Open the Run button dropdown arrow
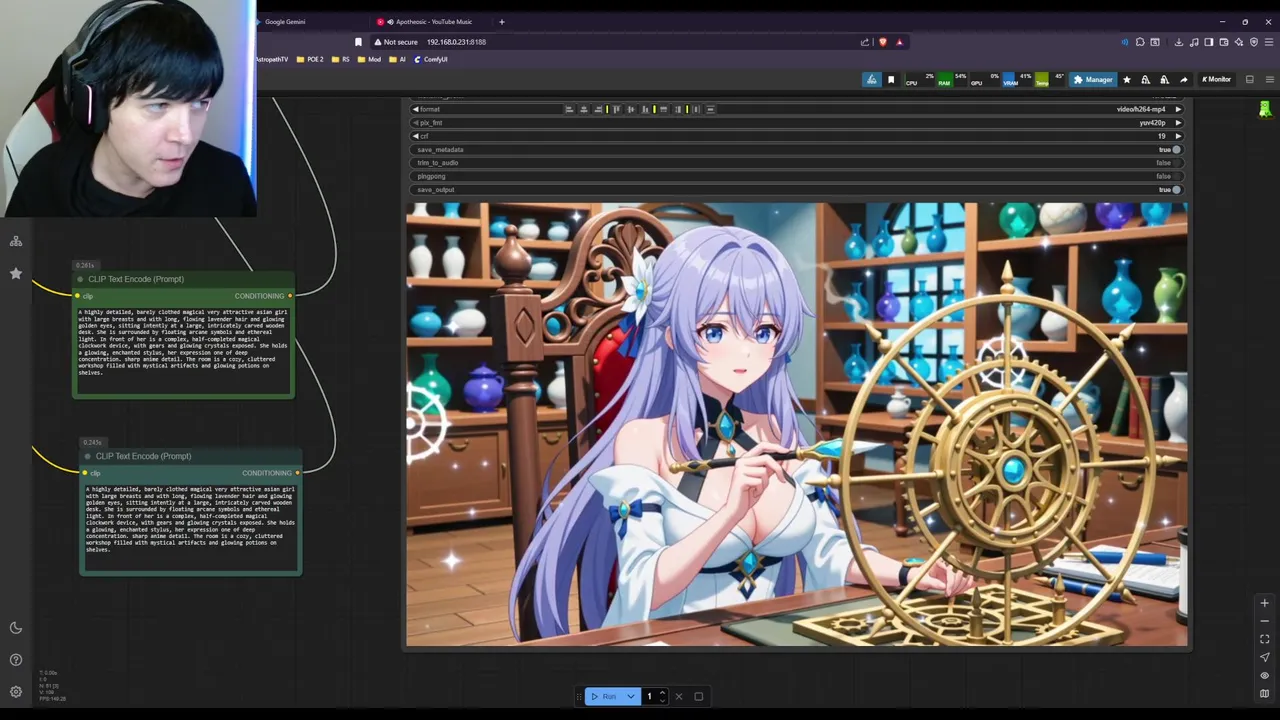The image size is (1280, 720). click(x=631, y=696)
